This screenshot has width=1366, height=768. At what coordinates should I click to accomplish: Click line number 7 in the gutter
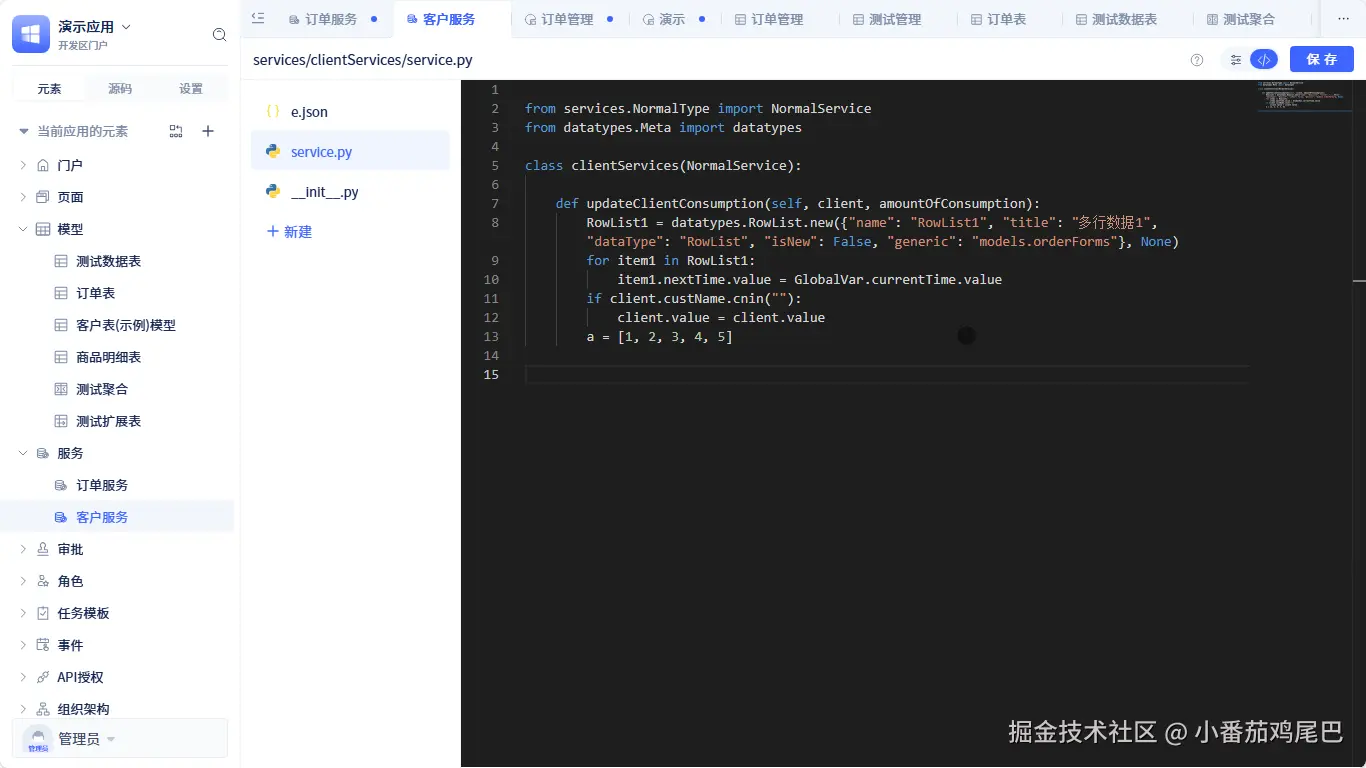[x=495, y=204]
